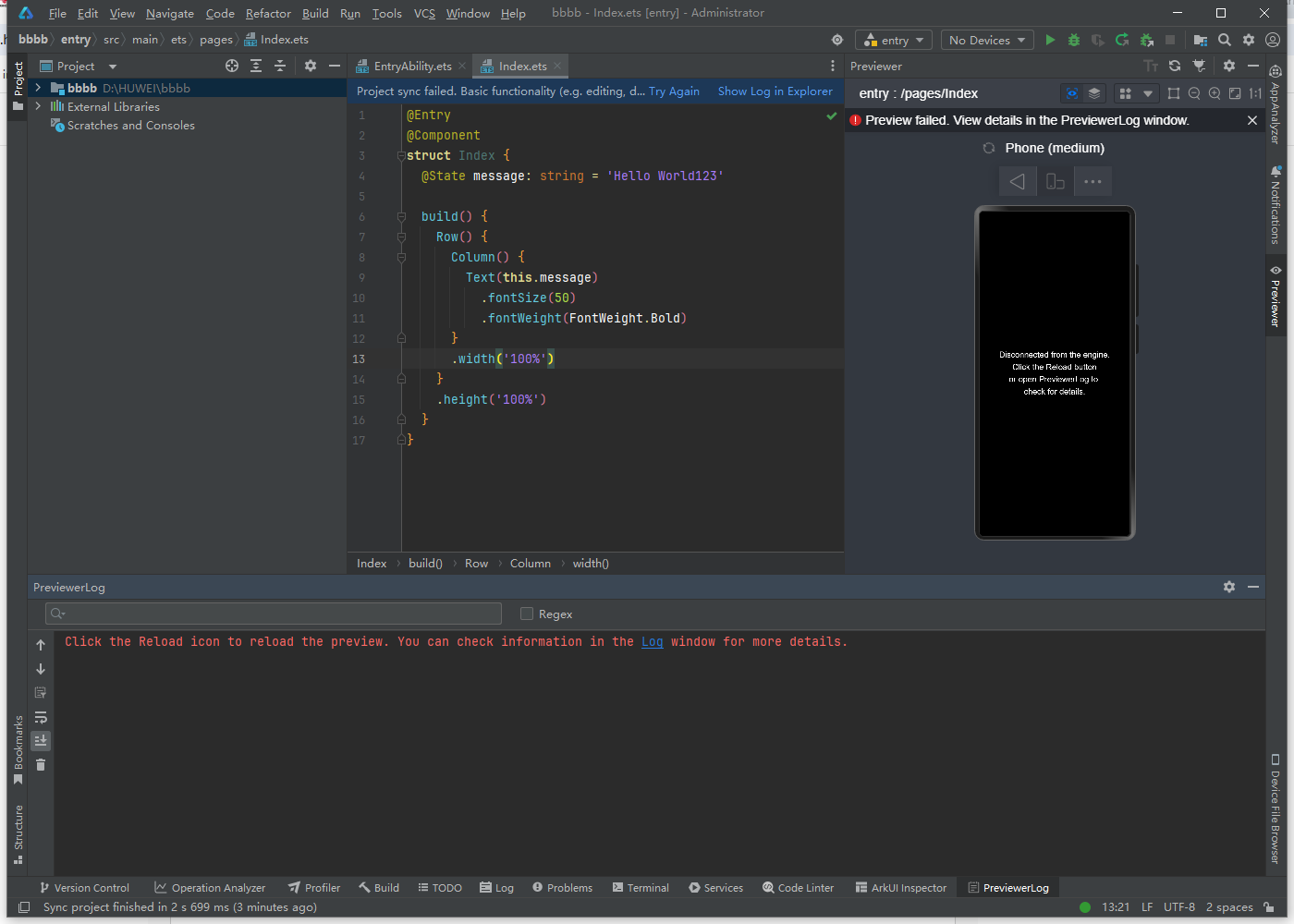This screenshot has width=1294, height=924.
Task: Open Search Everywhere magnifier icon
Action: pyautogui.click(x=1225, y=40)
